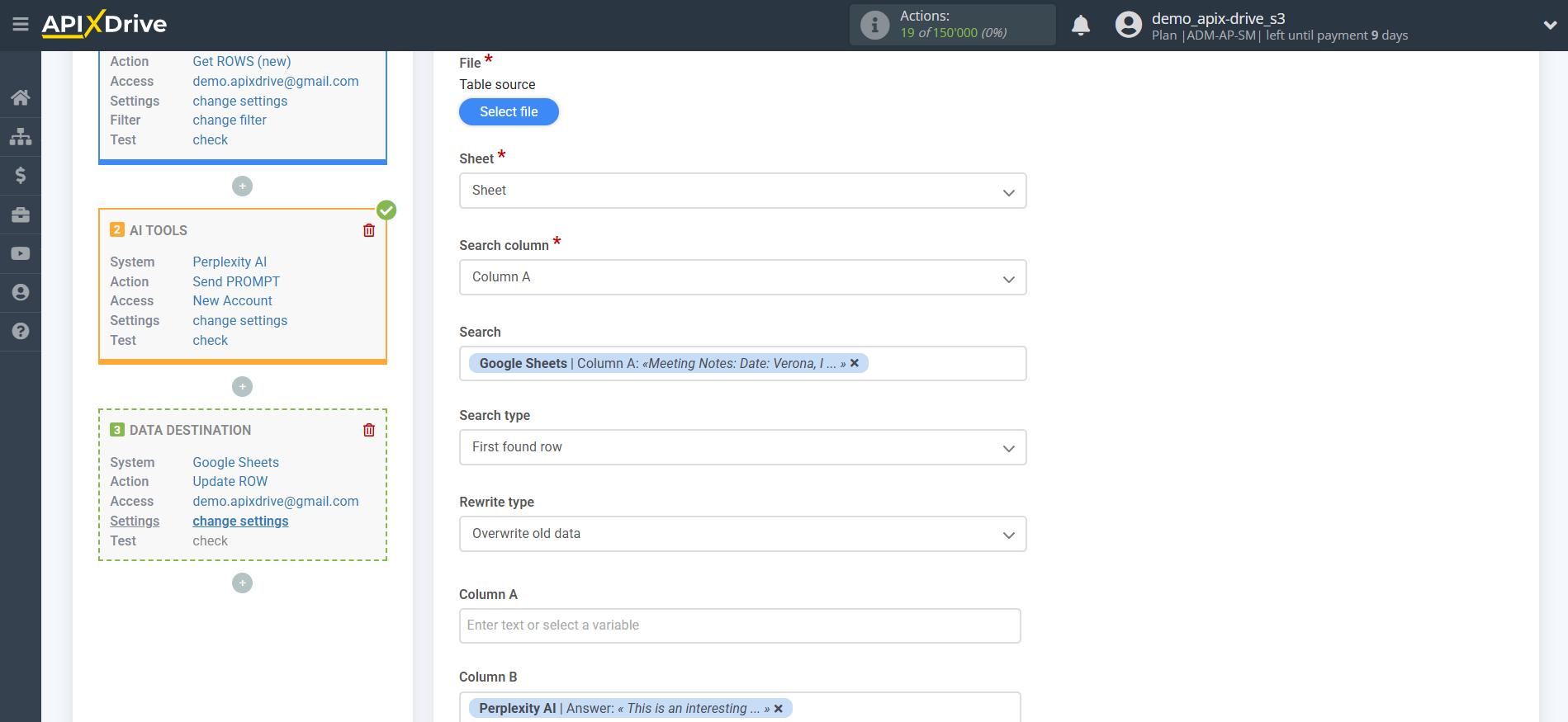Open Get ROWS (new) action link
The height and width of the screenshot is (722, 1568).
[242, 61]
